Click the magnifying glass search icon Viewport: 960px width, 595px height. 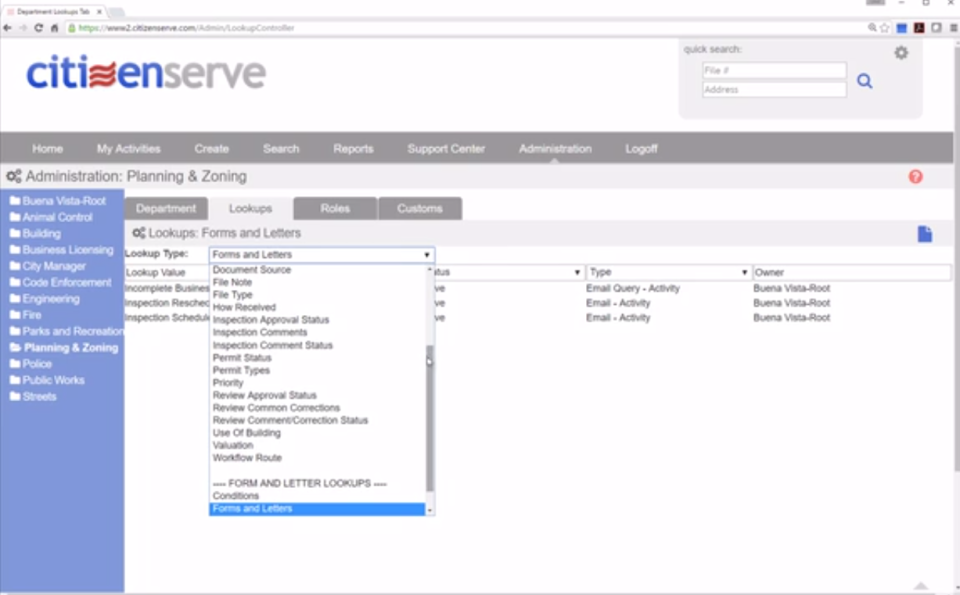pos(864,81)
